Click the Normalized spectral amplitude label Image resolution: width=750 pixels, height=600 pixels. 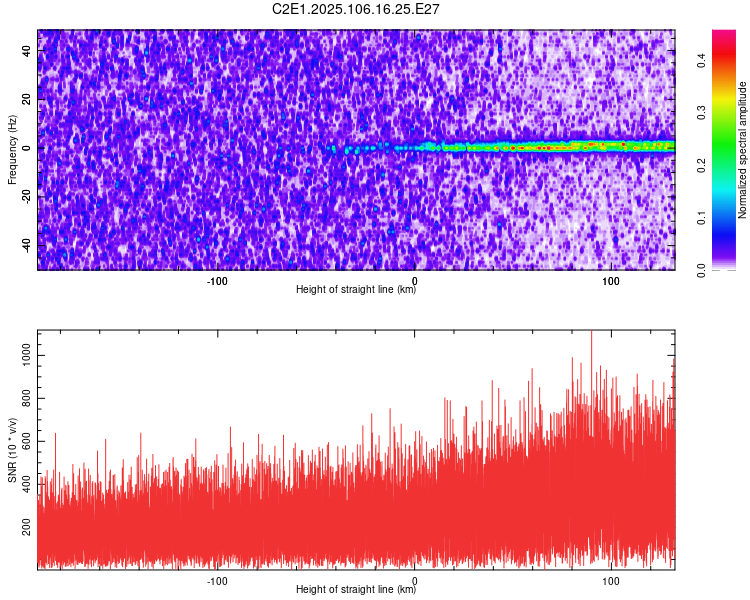coord(742,150)
